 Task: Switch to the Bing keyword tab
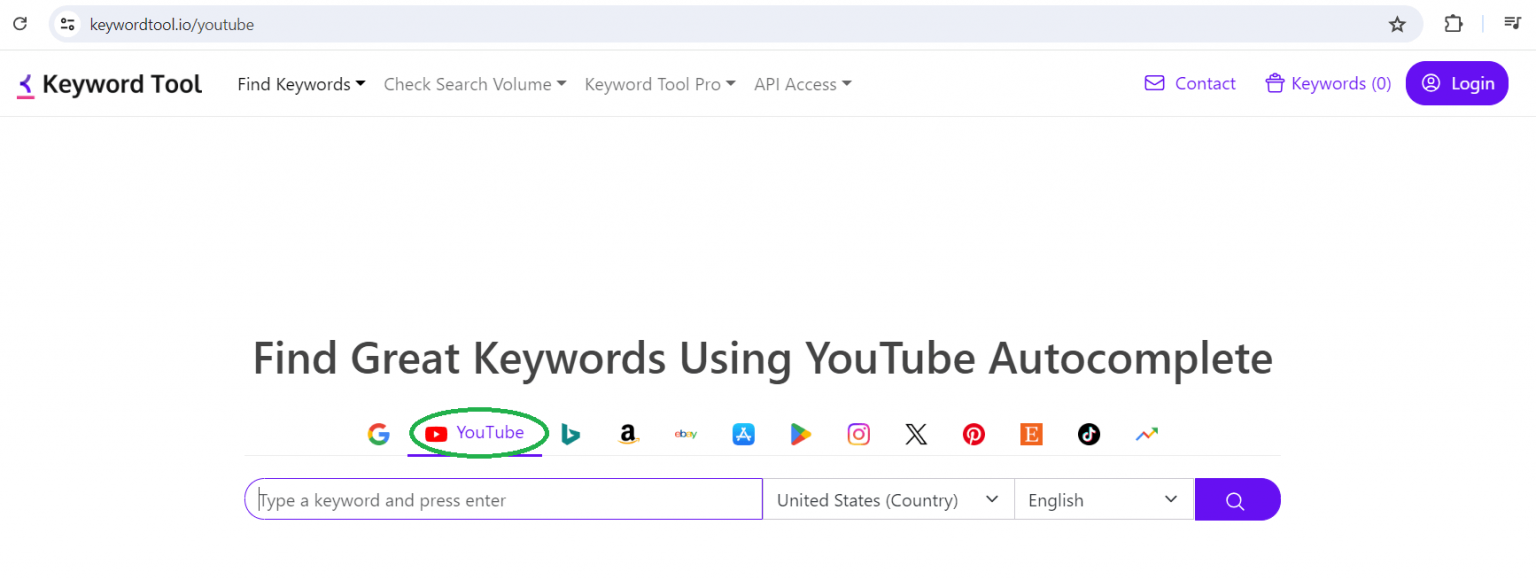[570, 434]
